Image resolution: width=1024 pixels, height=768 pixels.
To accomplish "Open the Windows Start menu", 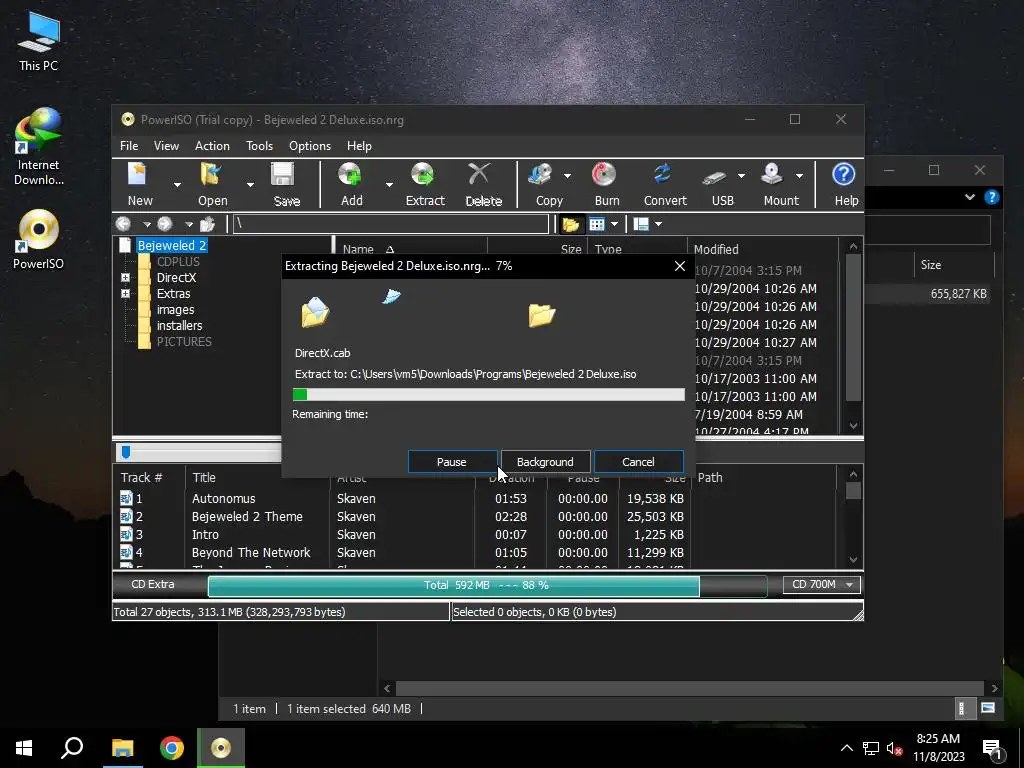I will coord(24,748).
